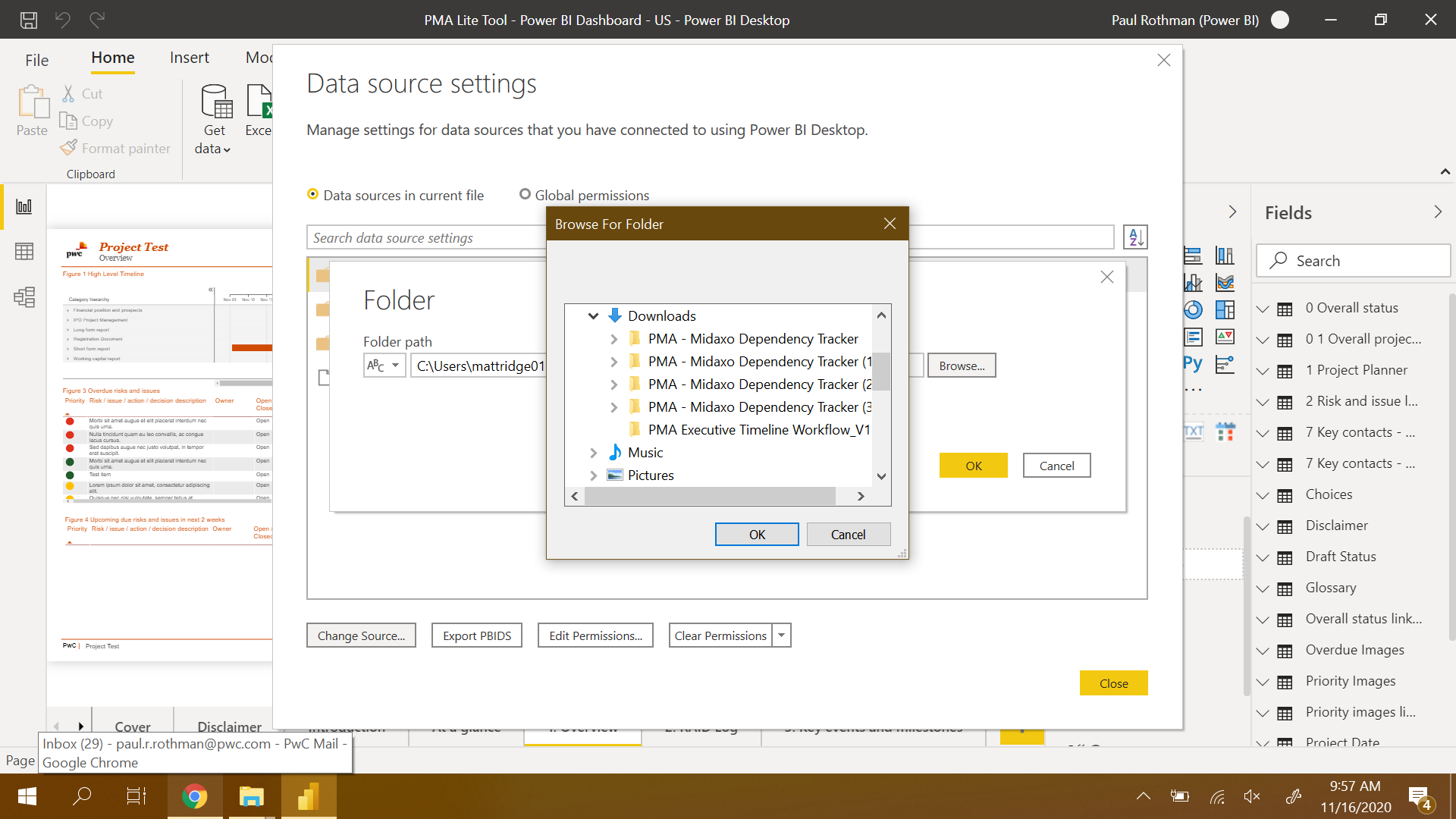Click the Export PBIDS button

(x=477, y=635)
